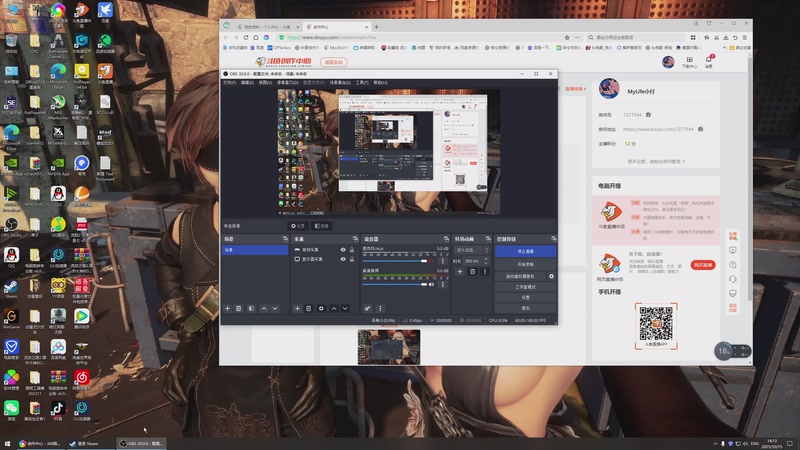The height and width of the screenshot is (450, 800).
Task: Add a new source in OBS sources panel
Action: (x=296, y=308)
